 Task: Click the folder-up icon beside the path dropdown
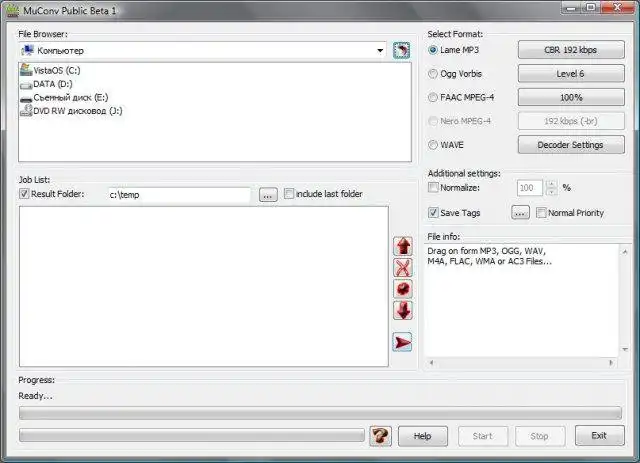pos(401,51)
